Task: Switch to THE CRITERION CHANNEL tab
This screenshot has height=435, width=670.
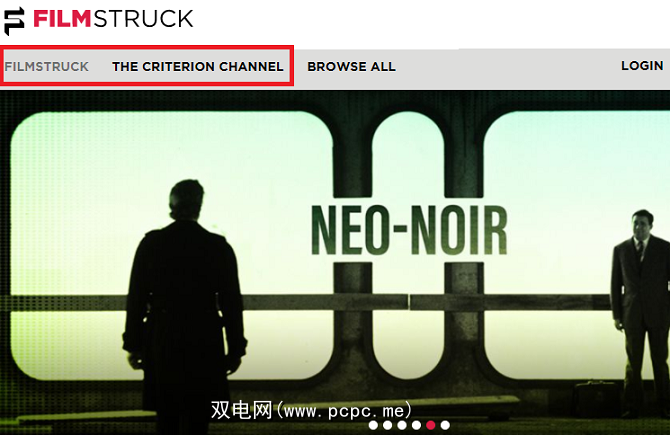Action: coord(198,67)
